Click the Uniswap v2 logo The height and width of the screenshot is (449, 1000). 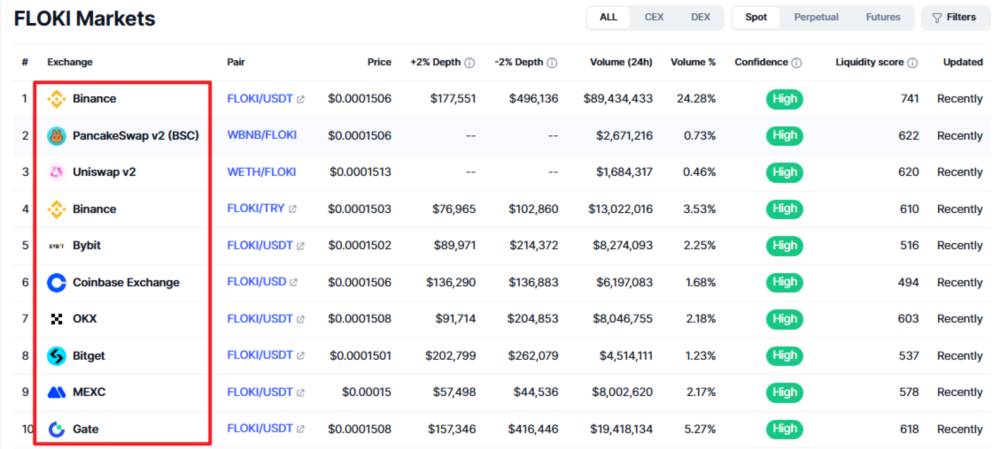coord(57,172)
